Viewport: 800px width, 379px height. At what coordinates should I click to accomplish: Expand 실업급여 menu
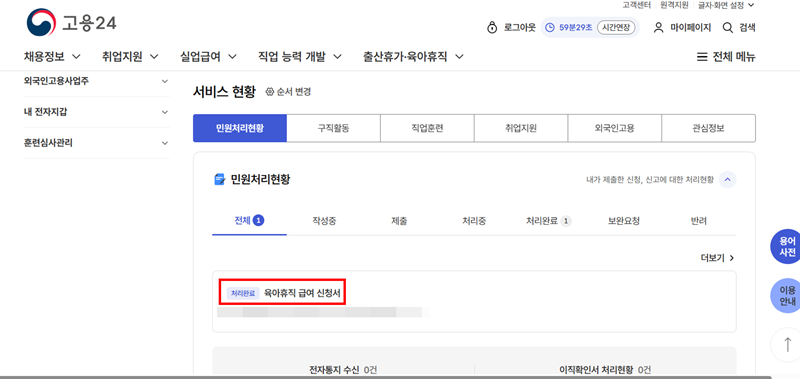(x=208, y=57)
